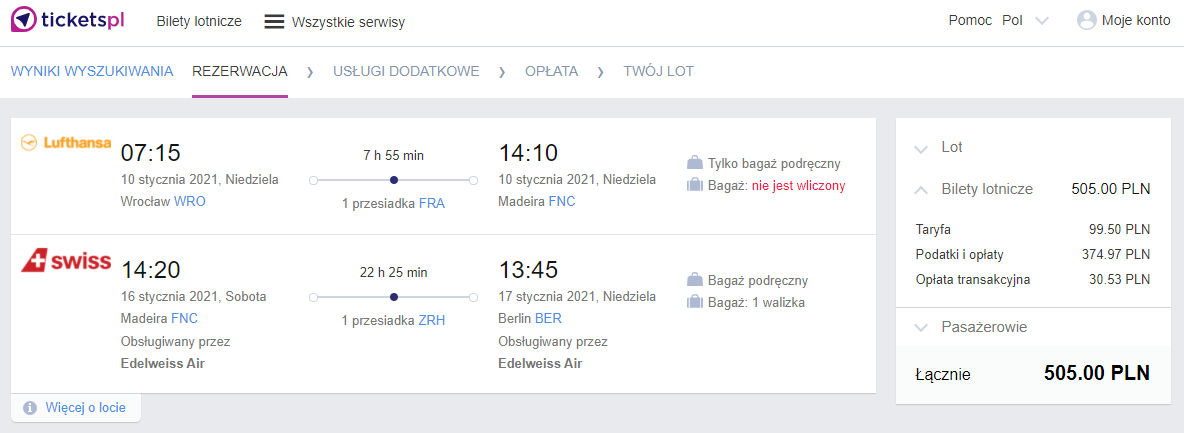Click the Swiss airline logo
This screenshot has height=433, width=1184.
[x=66, y=261]
